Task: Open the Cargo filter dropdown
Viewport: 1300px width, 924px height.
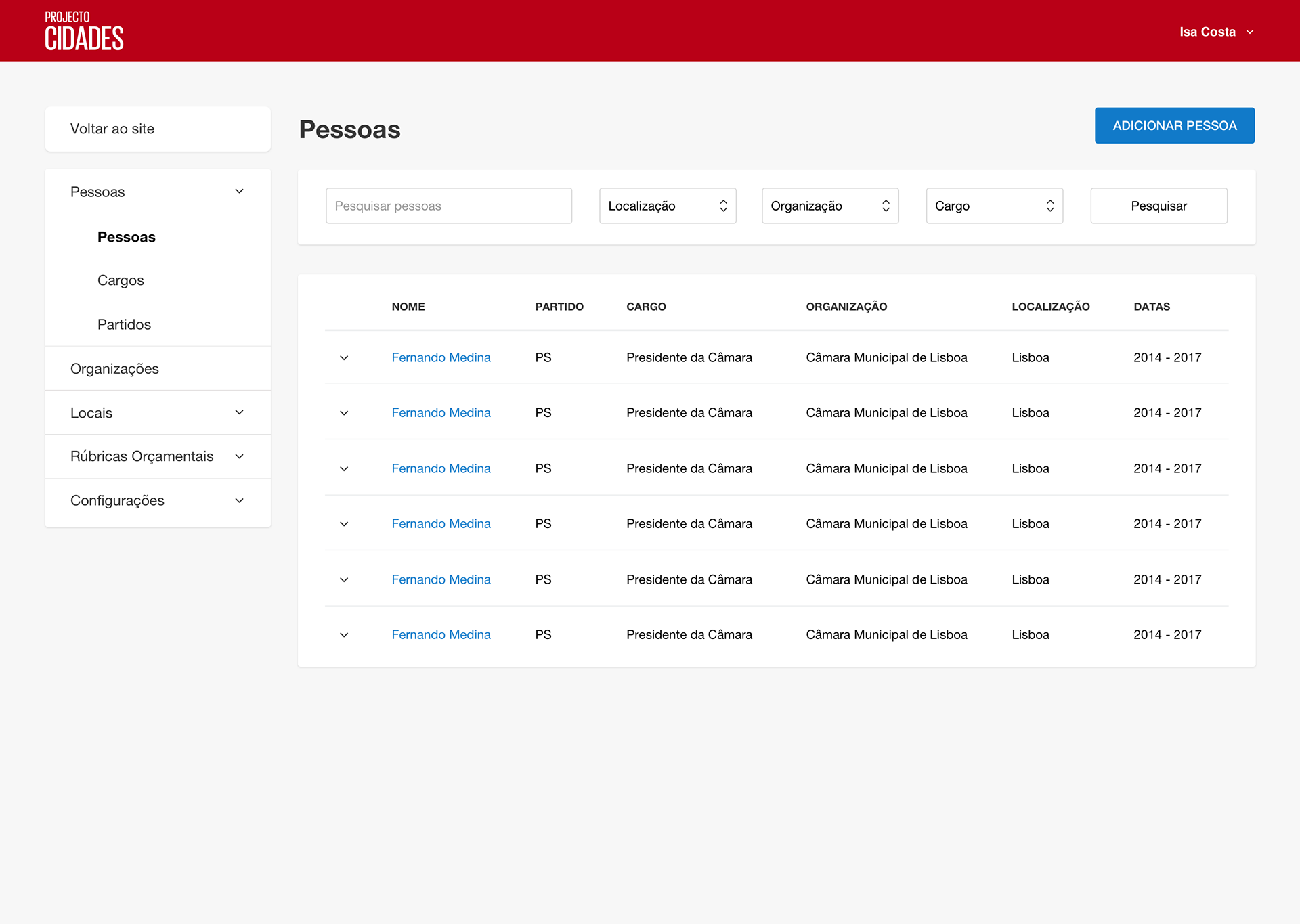Action: 994,206
